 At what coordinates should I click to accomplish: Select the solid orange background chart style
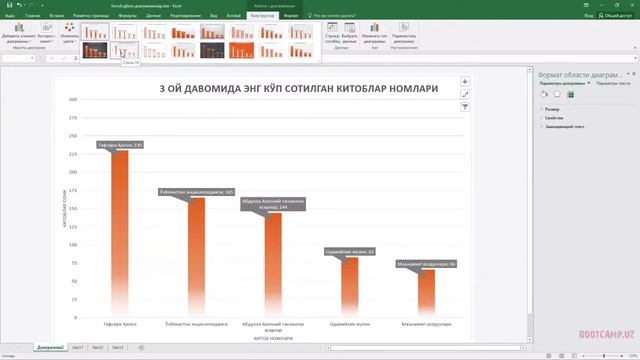[241, 51]
